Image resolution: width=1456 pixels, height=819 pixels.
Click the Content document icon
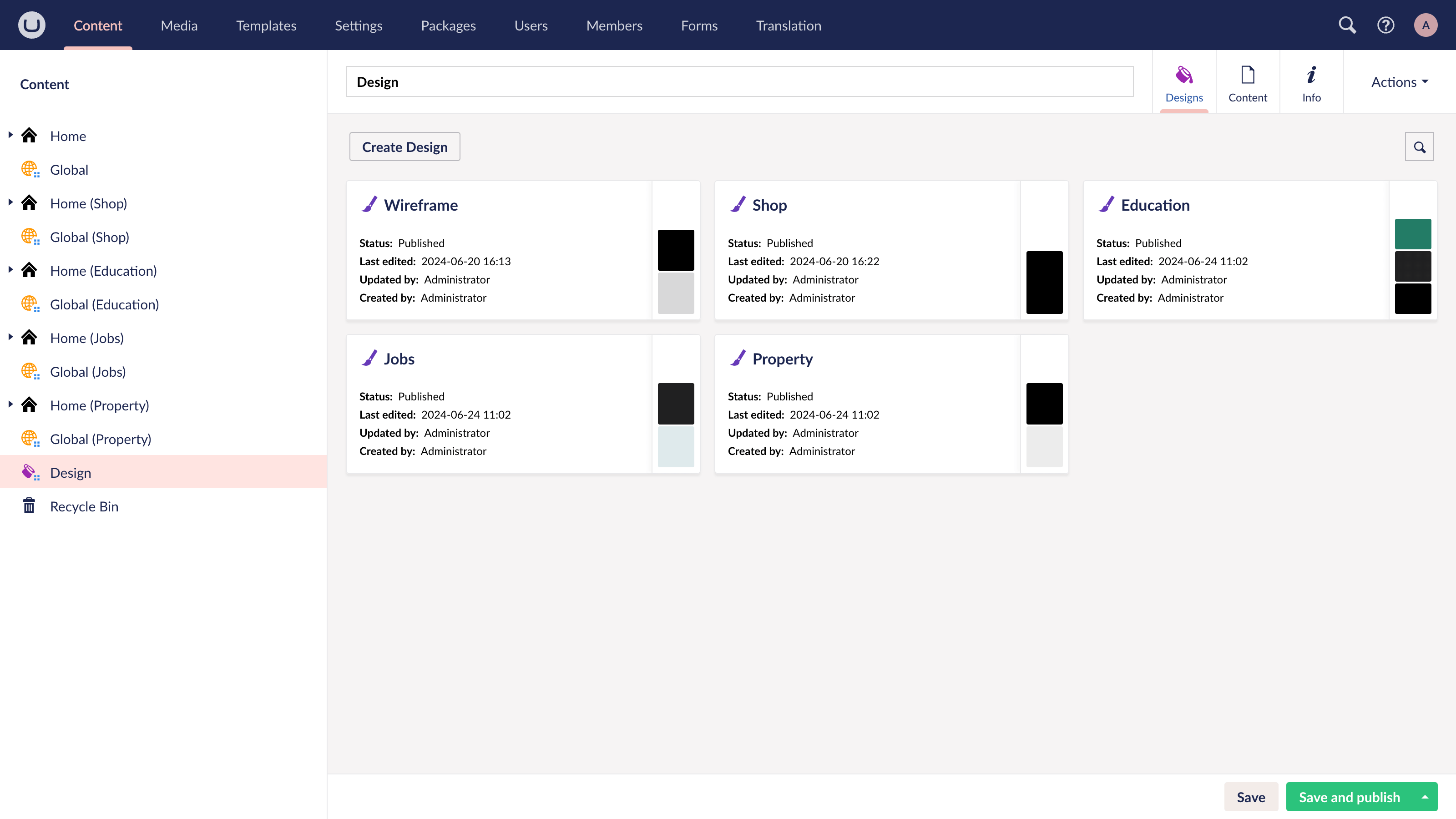(x=1248, y=74)
